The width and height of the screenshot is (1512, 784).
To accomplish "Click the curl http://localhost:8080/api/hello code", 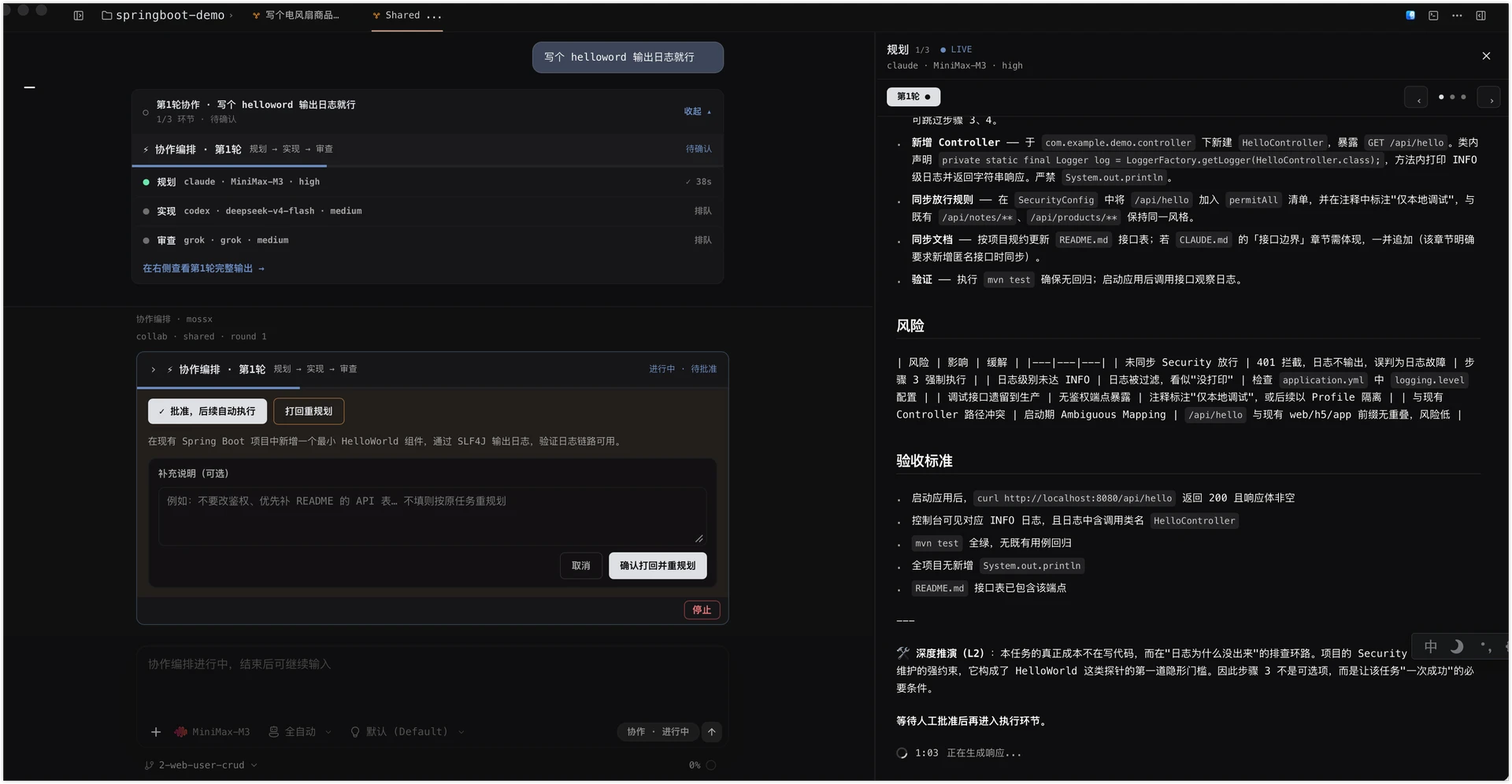I will coord(1074,498).
